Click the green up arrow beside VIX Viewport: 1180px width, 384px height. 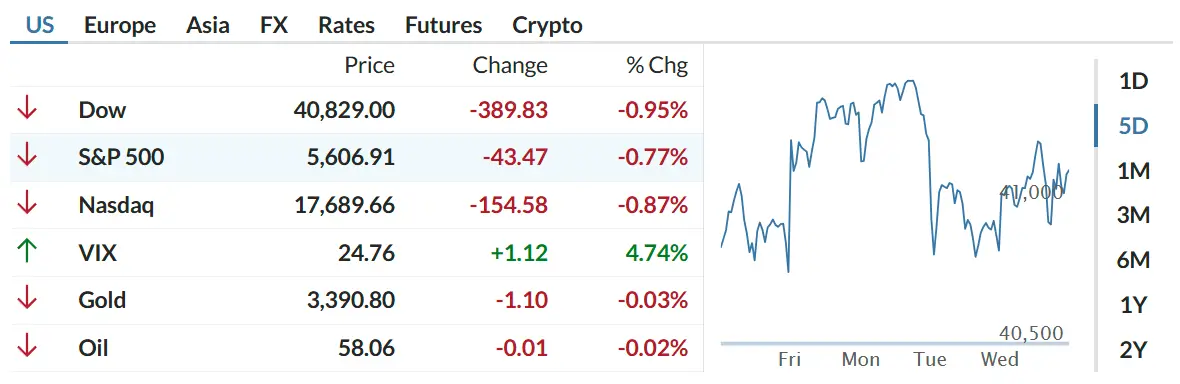point(27,252)
